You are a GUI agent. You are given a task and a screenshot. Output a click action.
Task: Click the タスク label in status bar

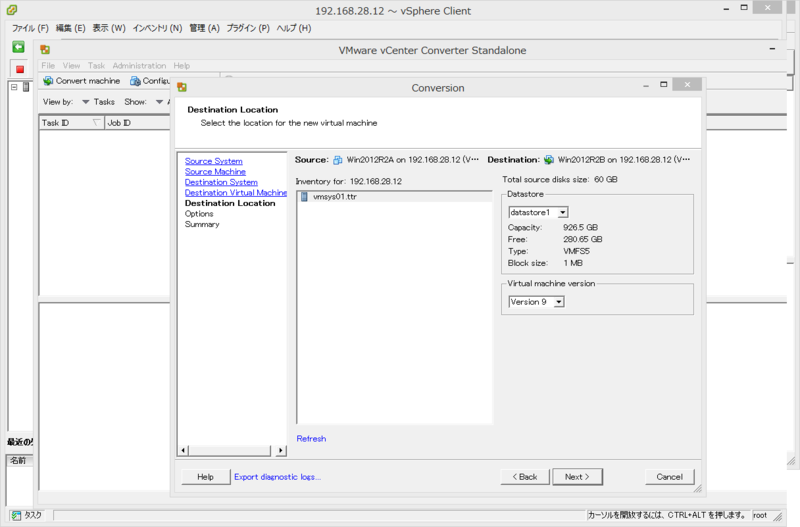[33, 515]
